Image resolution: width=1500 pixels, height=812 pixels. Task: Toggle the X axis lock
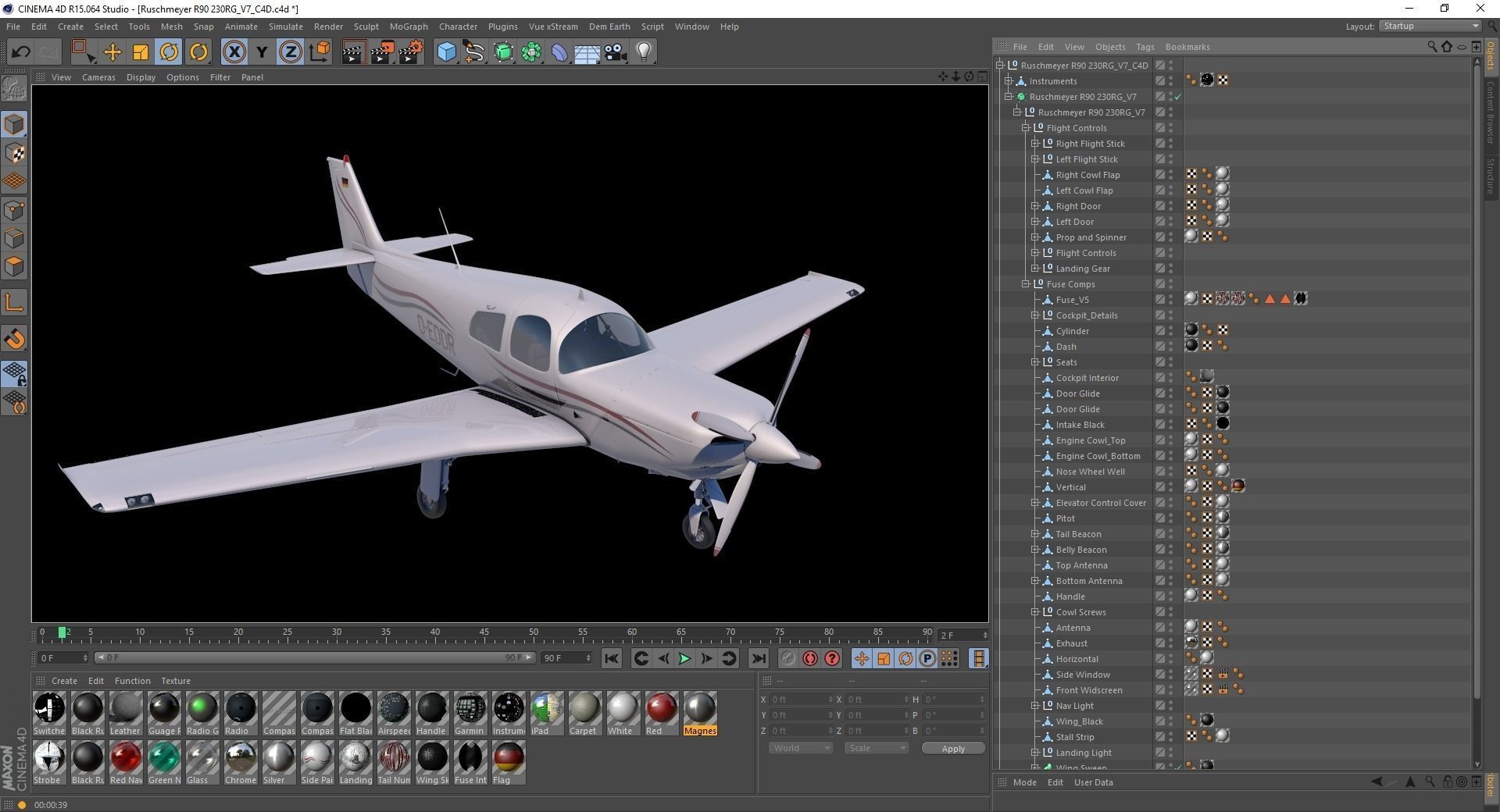234,52
